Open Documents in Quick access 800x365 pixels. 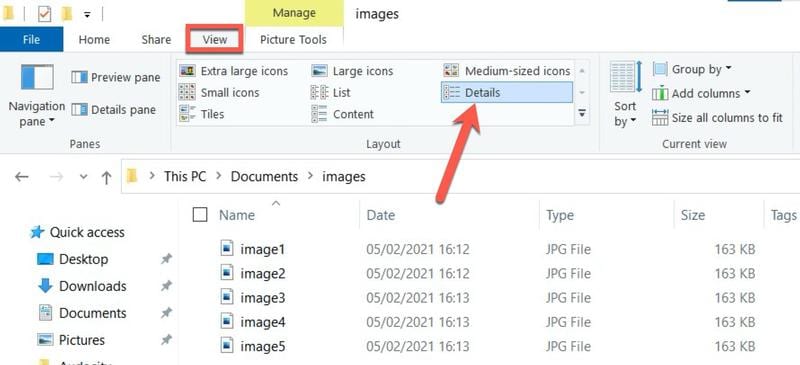[82, 313]
